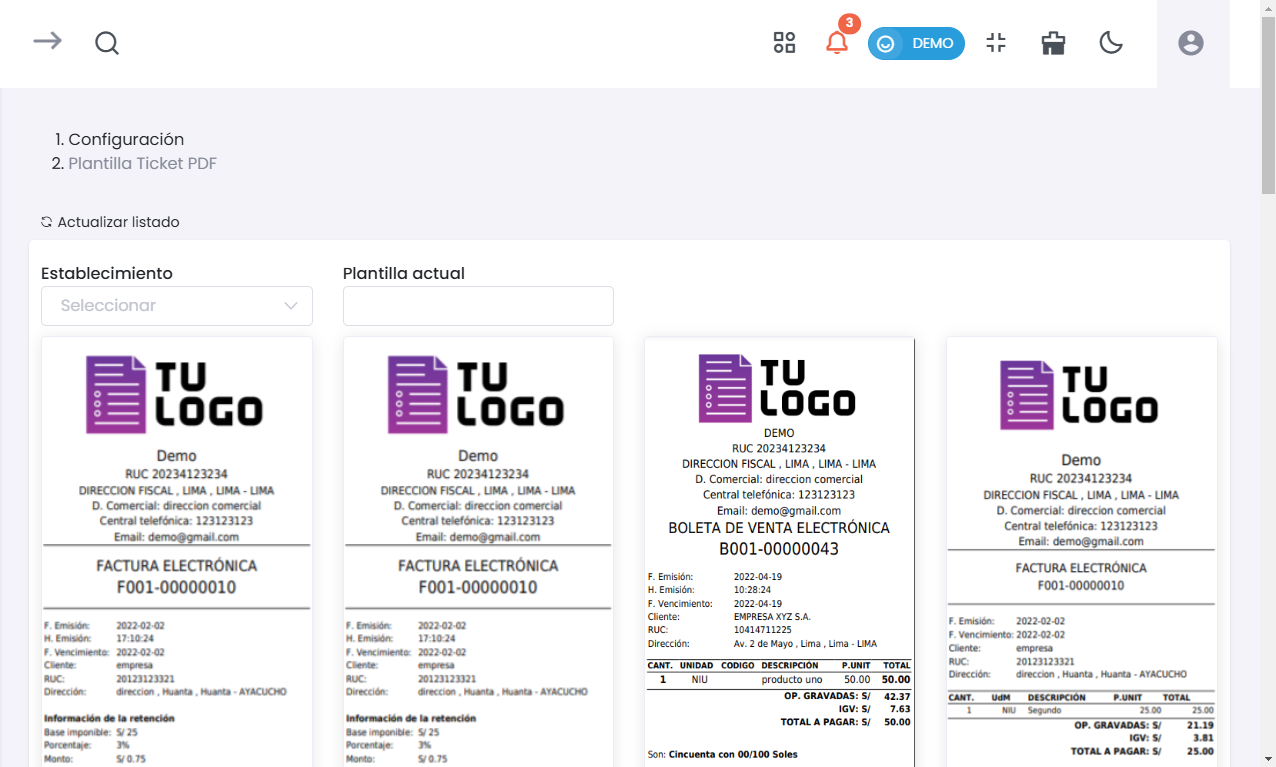Open the search magnifier icon
The image size is (1276, 767).
tap(107, 43)
